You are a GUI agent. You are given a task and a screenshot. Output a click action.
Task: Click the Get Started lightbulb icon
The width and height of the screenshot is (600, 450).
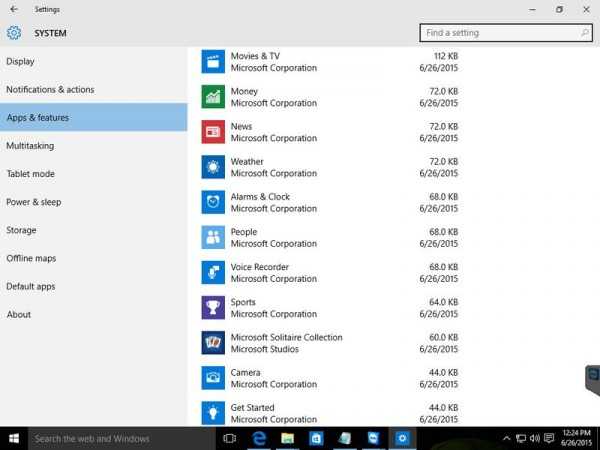[213, 413]
